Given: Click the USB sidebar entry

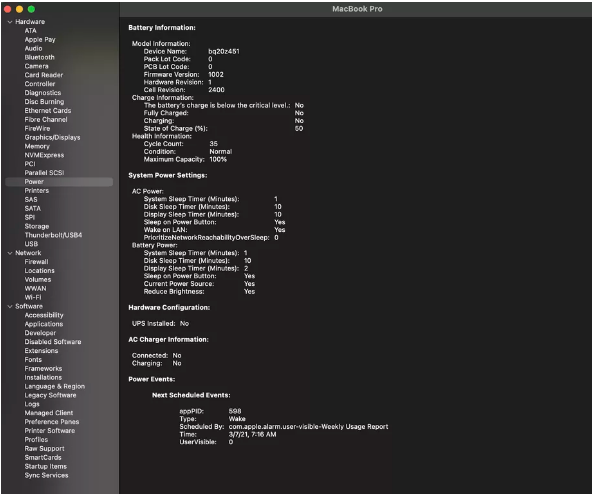Looking at the screenshot, I should (31, 244).
